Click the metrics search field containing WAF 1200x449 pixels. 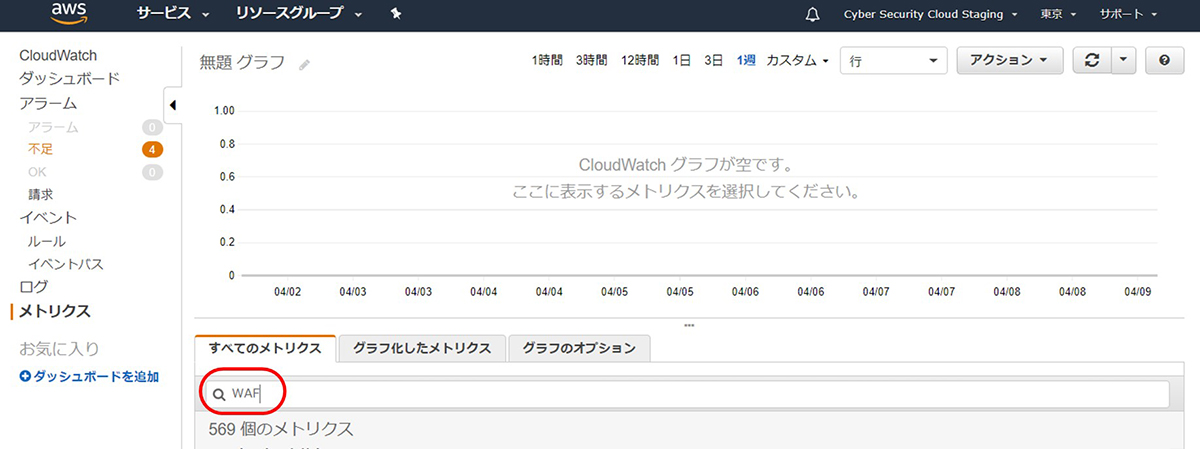[x=690, y=394]
